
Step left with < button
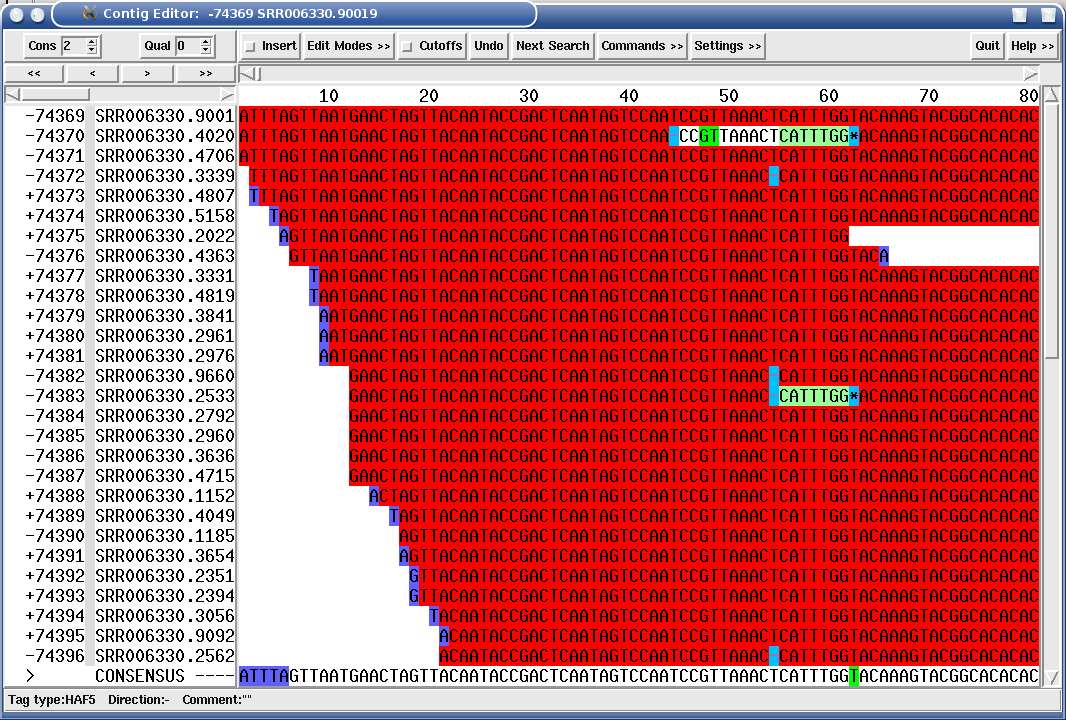(x=92, y=73)
